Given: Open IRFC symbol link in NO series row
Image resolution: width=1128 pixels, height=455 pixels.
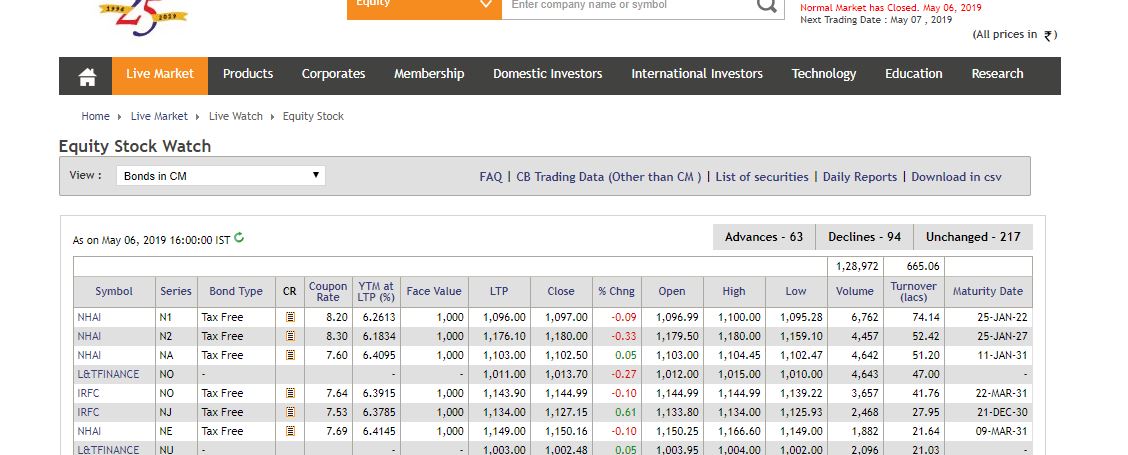Looking at the screenshot, I should [x=88, y=393].
